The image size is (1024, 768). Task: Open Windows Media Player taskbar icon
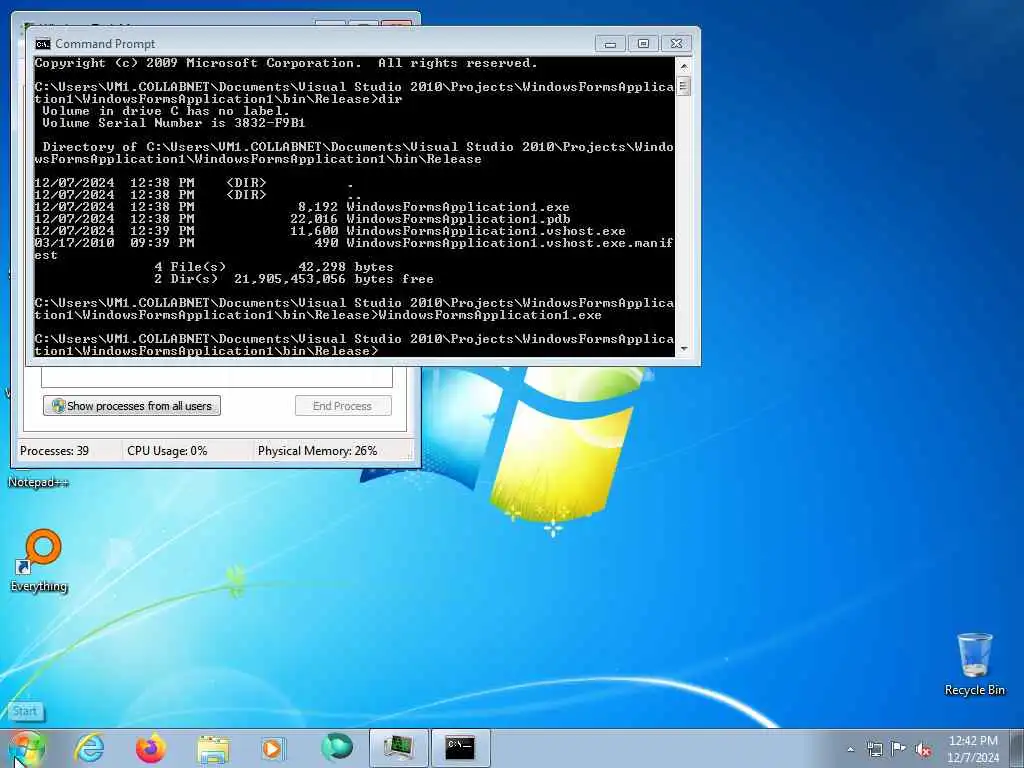(x=273, y=748)
